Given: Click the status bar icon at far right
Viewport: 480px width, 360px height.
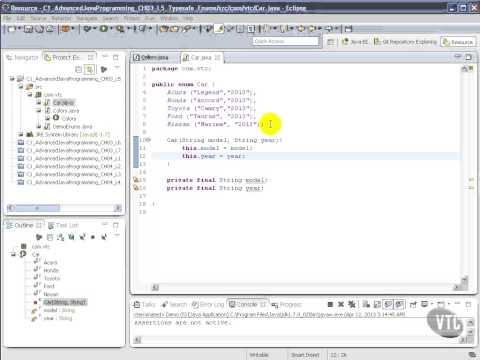Looking at the screenshot, I should (472, 355).
